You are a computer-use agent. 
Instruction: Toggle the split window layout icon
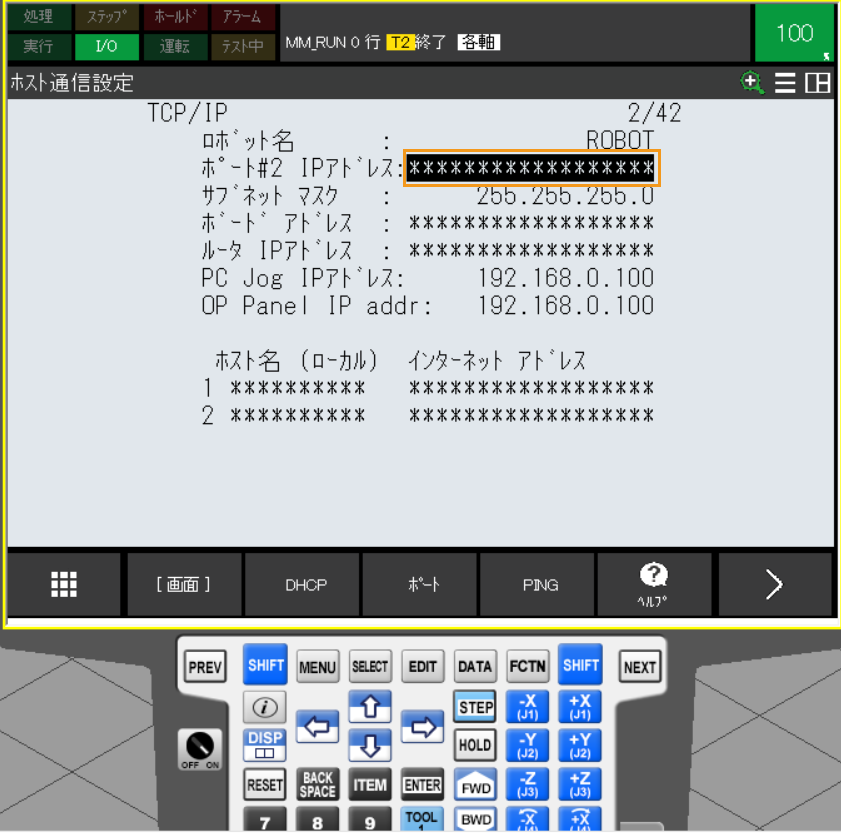coord(817,83)
